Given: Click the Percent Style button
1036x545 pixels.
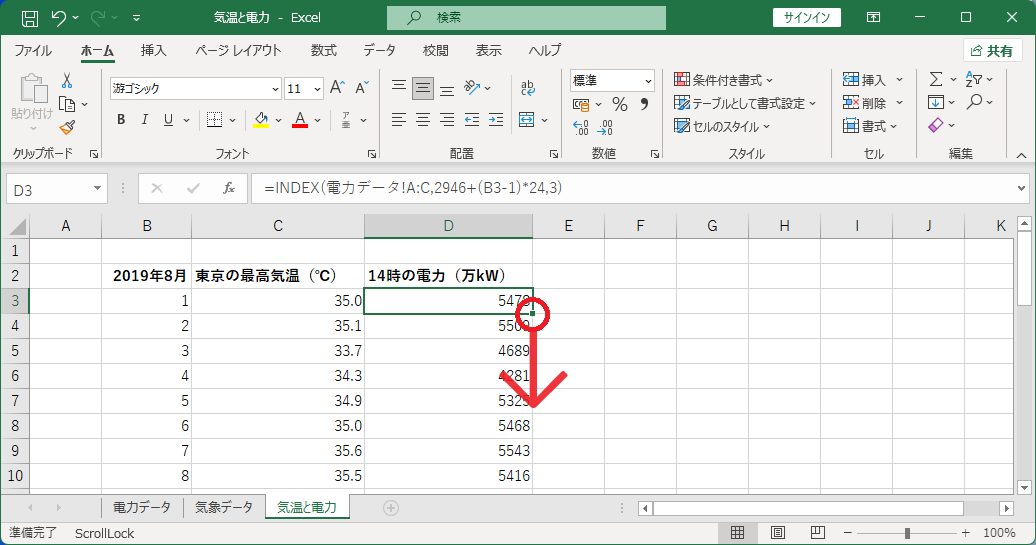Looking at the screenshot, I should click(x=620, y=104).
